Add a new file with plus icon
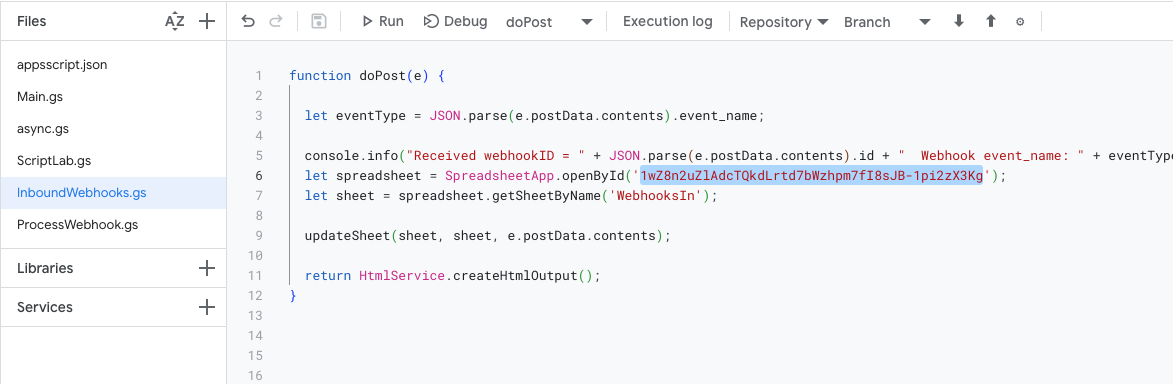The width and height of the screenshot is (1173, 384). click(206, 22)
